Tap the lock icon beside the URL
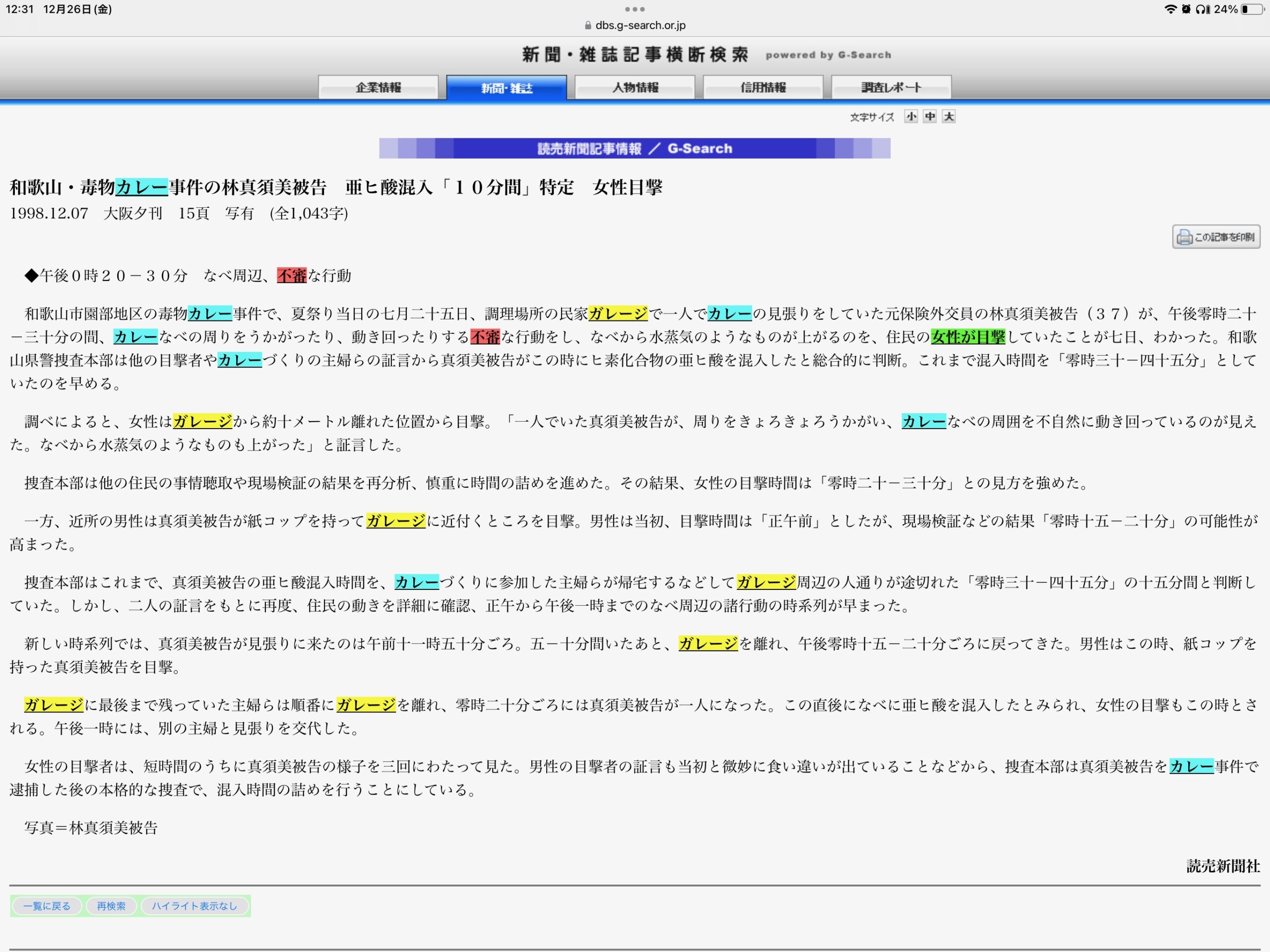Image resolution: width=1270 pixels, height=952 pixels. (588, 25)
